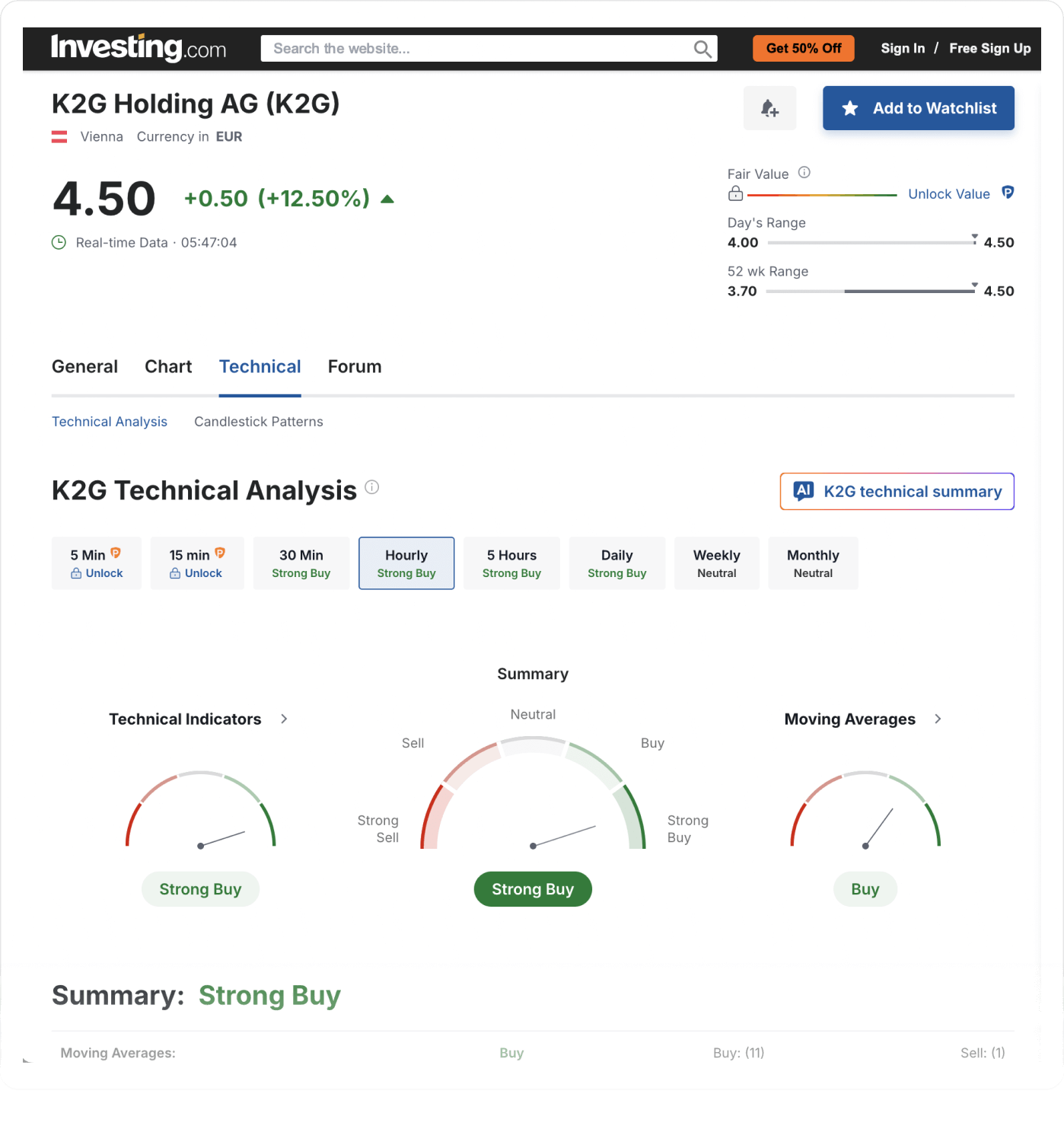The image size is (1064, 1132).
Task: Click the alert bell icon beside Add to Watchlist
Action: (769, 108)
